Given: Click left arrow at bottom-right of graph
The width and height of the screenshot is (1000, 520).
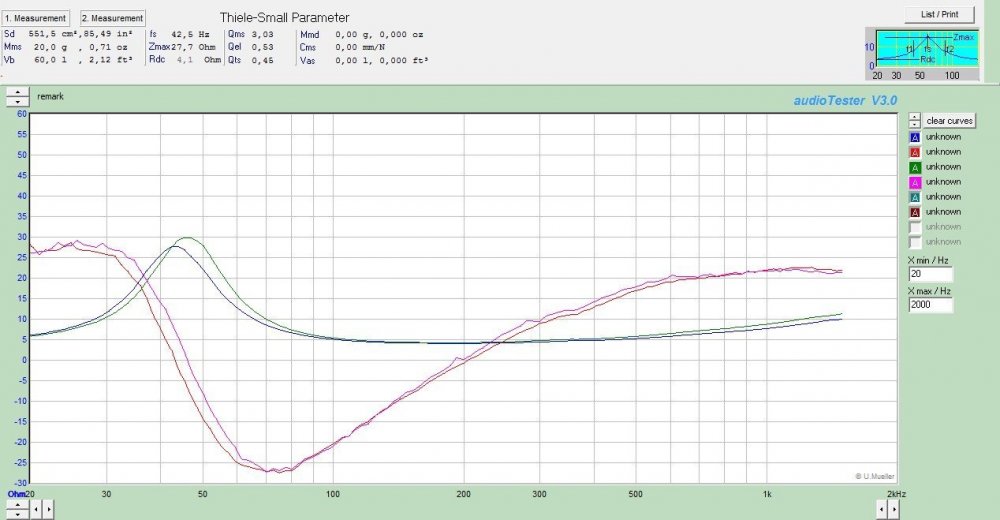Looking at the screenshot, I should click(x=880, y=510).
